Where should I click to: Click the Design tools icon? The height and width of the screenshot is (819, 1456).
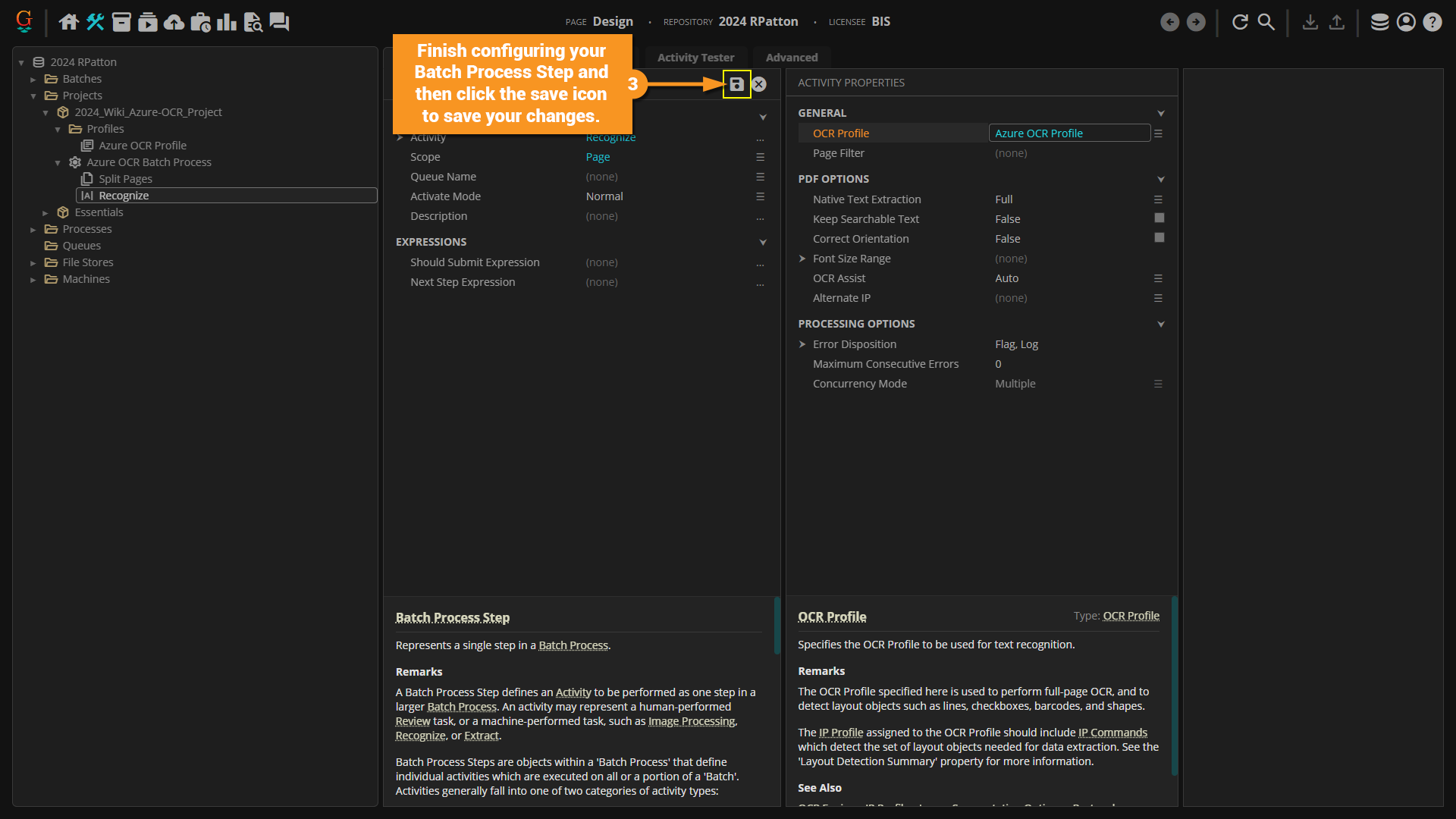95,22
